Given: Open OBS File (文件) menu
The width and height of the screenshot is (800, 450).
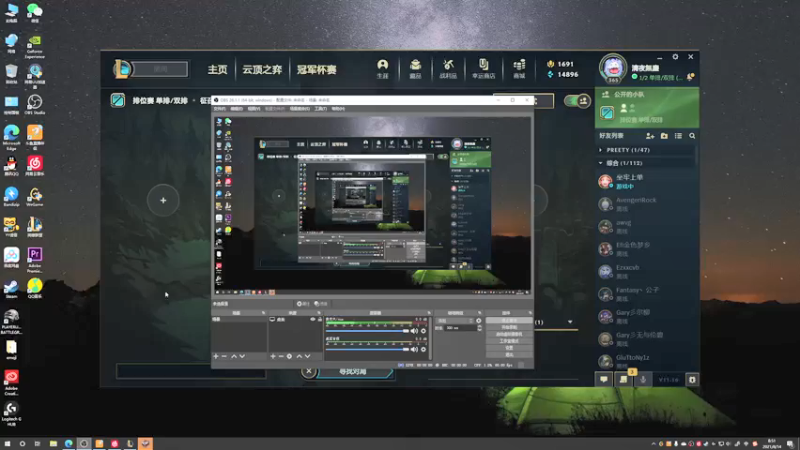Looking at the screenshot, I should click(x=219, y=109).
